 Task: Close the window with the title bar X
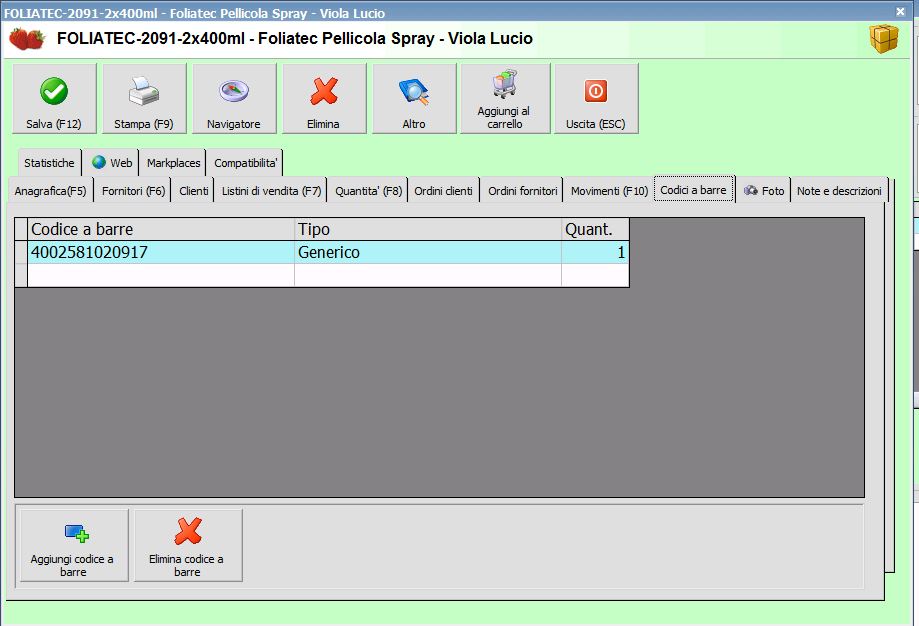(900, 11)
